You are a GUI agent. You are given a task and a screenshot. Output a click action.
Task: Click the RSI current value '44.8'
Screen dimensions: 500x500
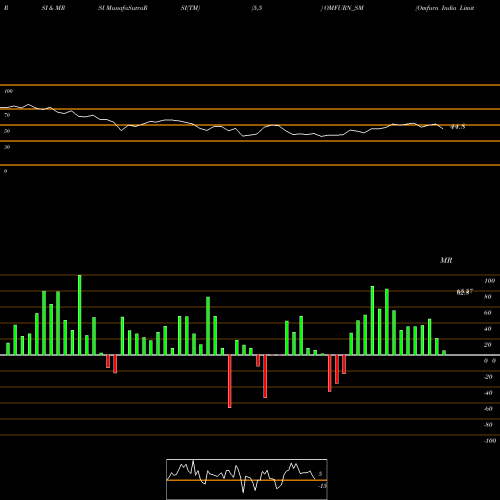(x=457, y=127)
